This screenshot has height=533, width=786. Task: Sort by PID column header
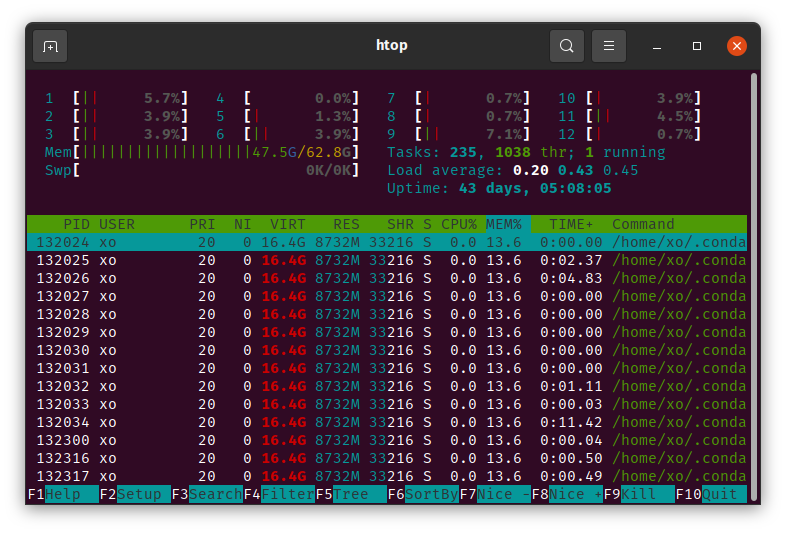click(x=76, y=224)
